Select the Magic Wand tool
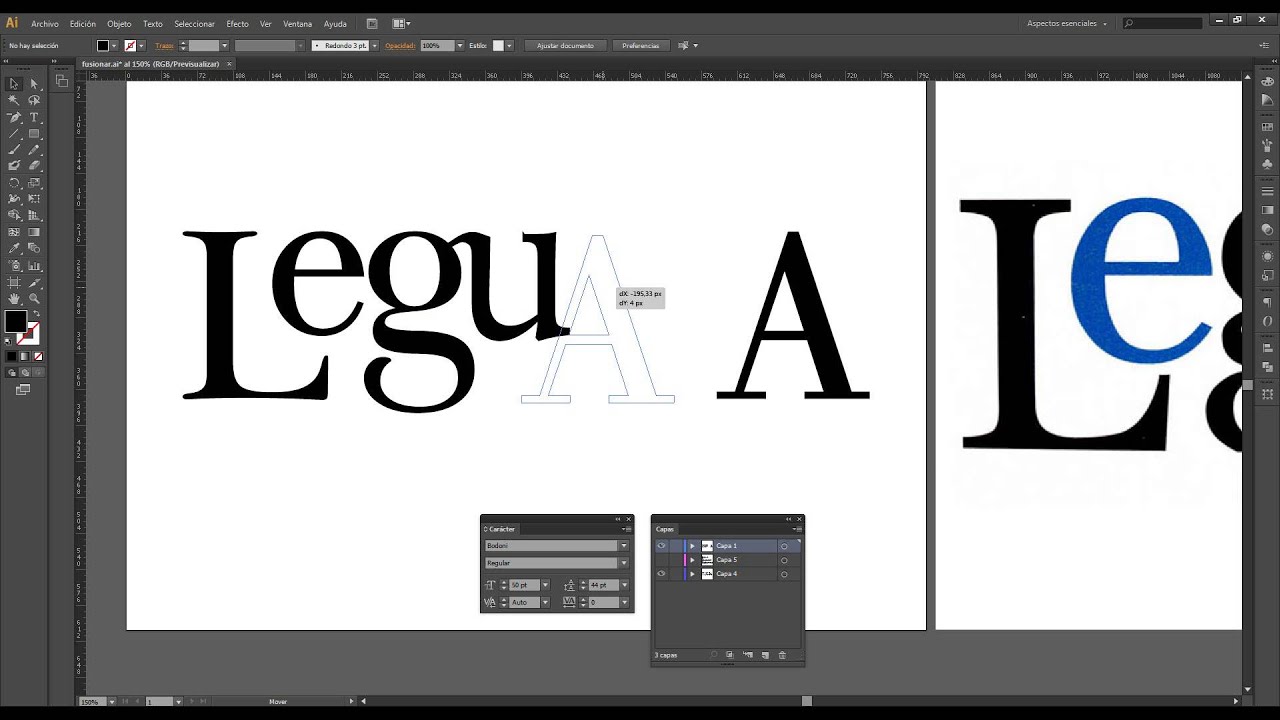The image size is (1280, 720). (x=14, y=100)
